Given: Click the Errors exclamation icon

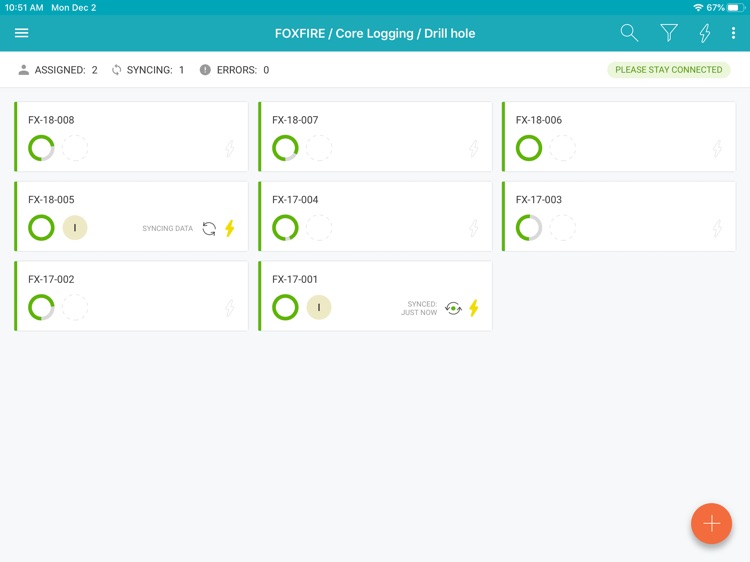Looking at the screenshot, I should coord(205,70).
